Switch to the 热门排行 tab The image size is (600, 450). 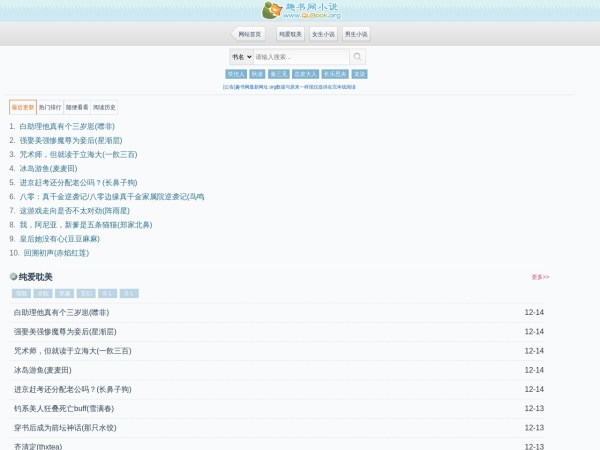[x=50, y=107]
